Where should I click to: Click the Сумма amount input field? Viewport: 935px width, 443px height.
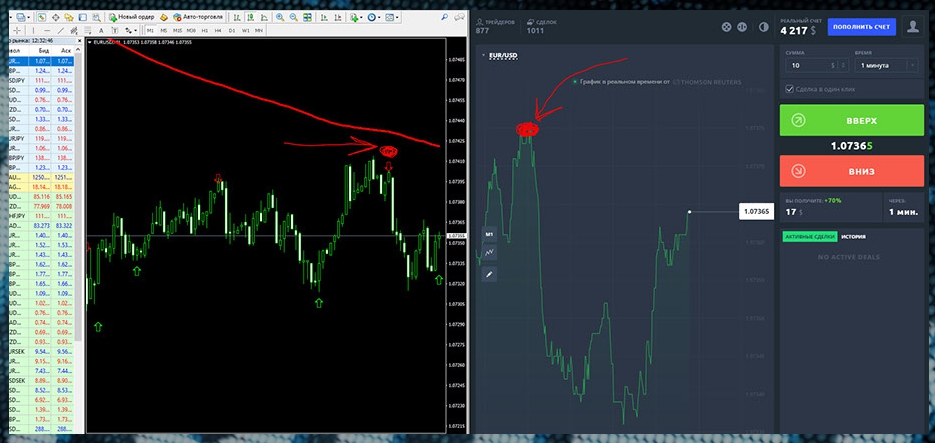coord(808,65)
